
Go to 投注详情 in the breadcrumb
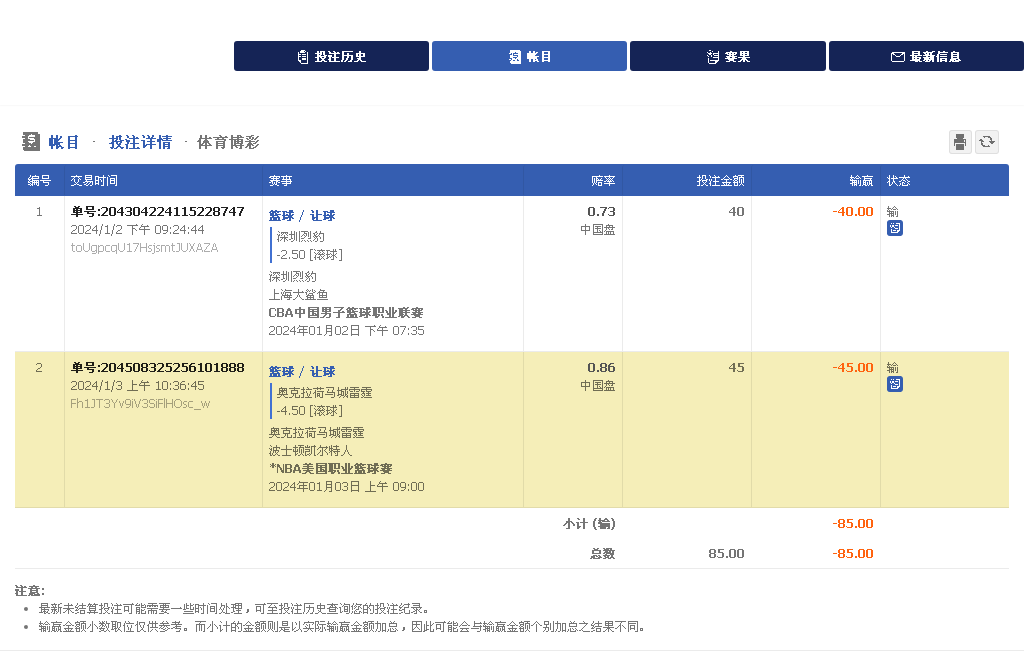click(x=140, y=142)
